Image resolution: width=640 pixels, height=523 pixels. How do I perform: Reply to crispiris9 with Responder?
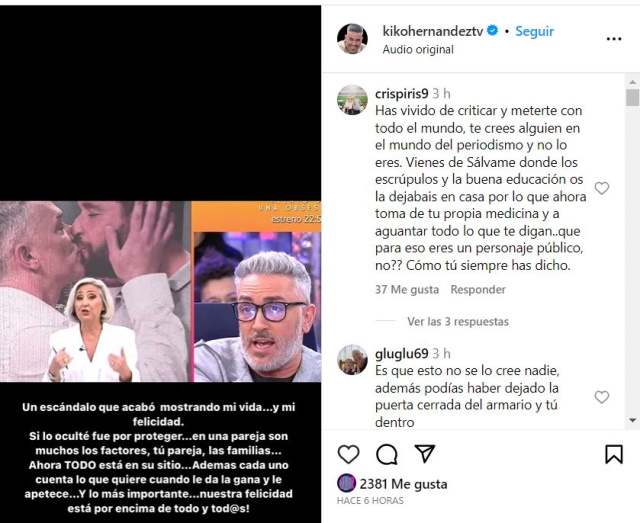tap(478, 289)
